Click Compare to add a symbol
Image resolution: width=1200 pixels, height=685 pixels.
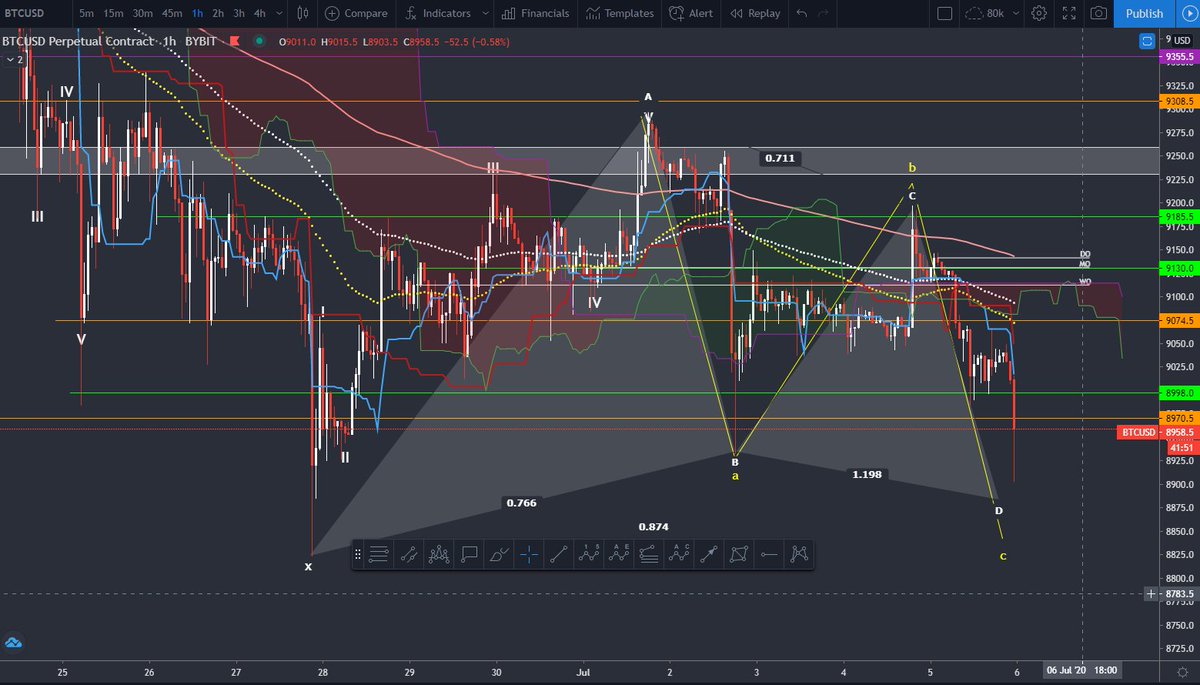tap(354, 13)
